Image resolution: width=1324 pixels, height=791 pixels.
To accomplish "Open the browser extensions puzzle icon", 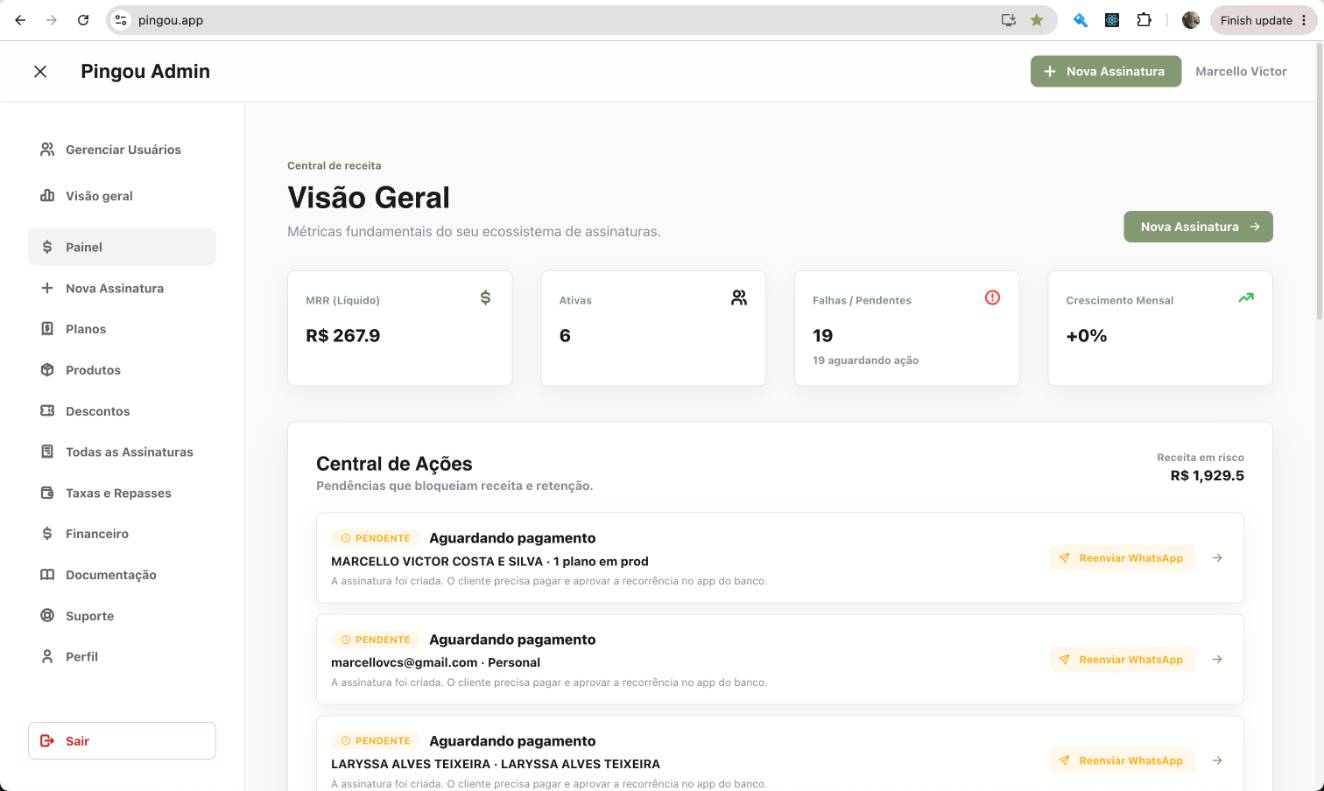I will (1144, 20).
